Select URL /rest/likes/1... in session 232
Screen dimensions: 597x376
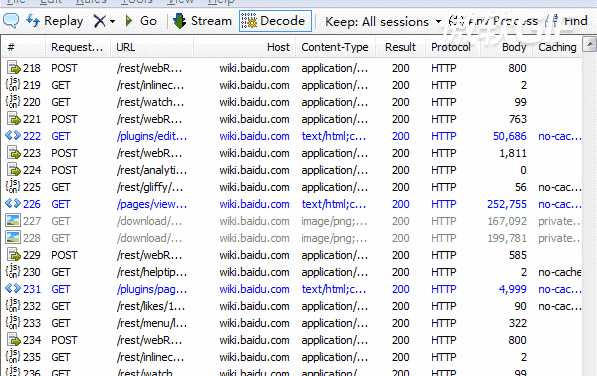pyautogui.click(x=151, y=306)
